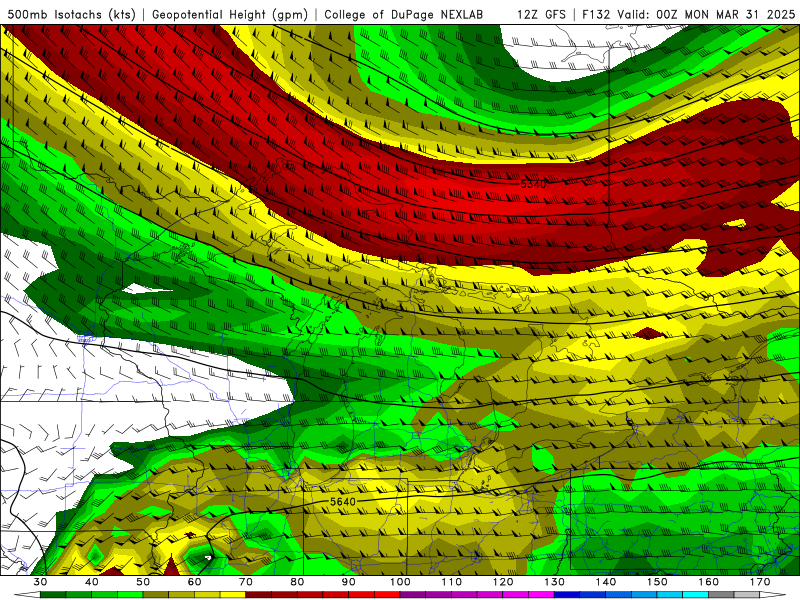This screenshot has height=600, width=800.
Task: Click the 5640 height contour label
Action: [x=343, y=502]
